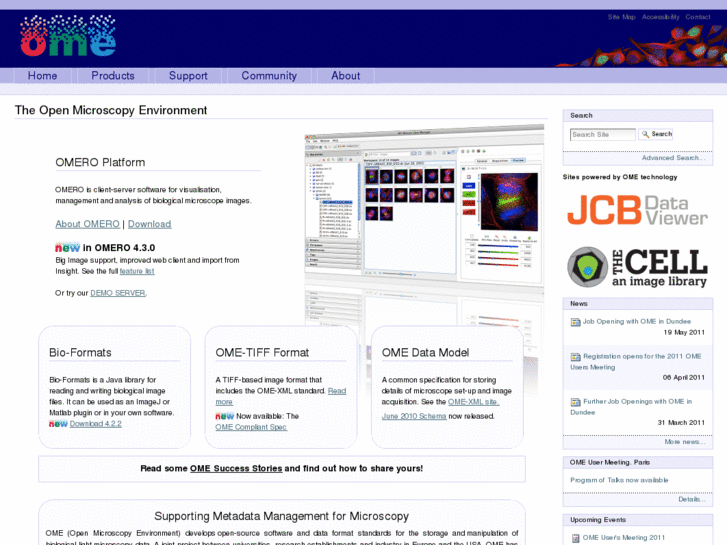Image resolution: width=727 pixels, height=545 pixels.
Task: Click the OMERO Platform heading
Action: [100, 162]
